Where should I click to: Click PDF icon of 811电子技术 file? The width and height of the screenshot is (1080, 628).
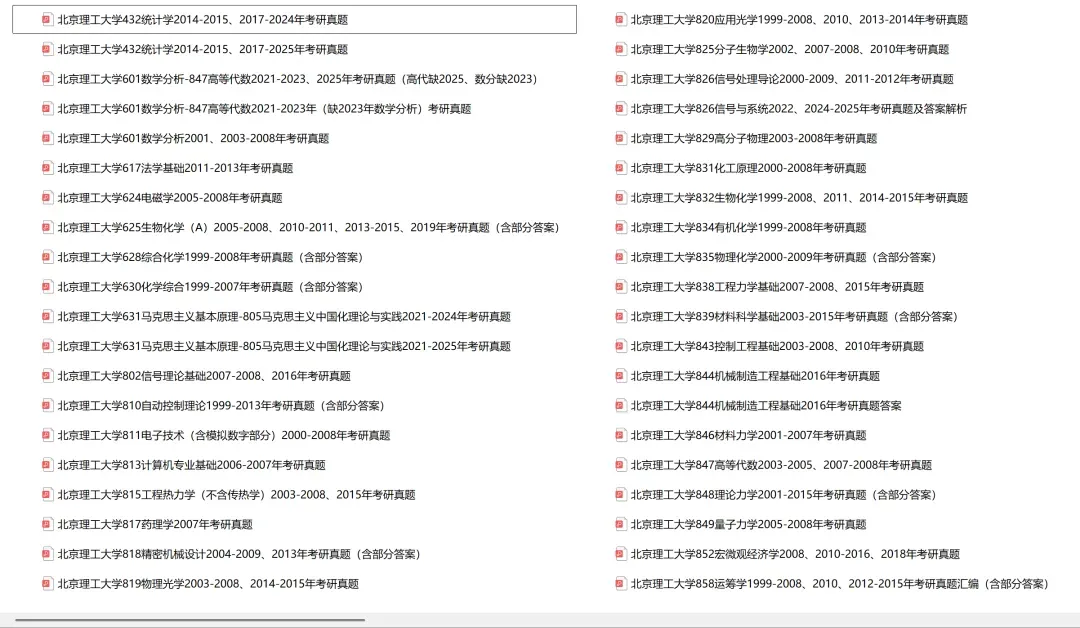(47, 435)
